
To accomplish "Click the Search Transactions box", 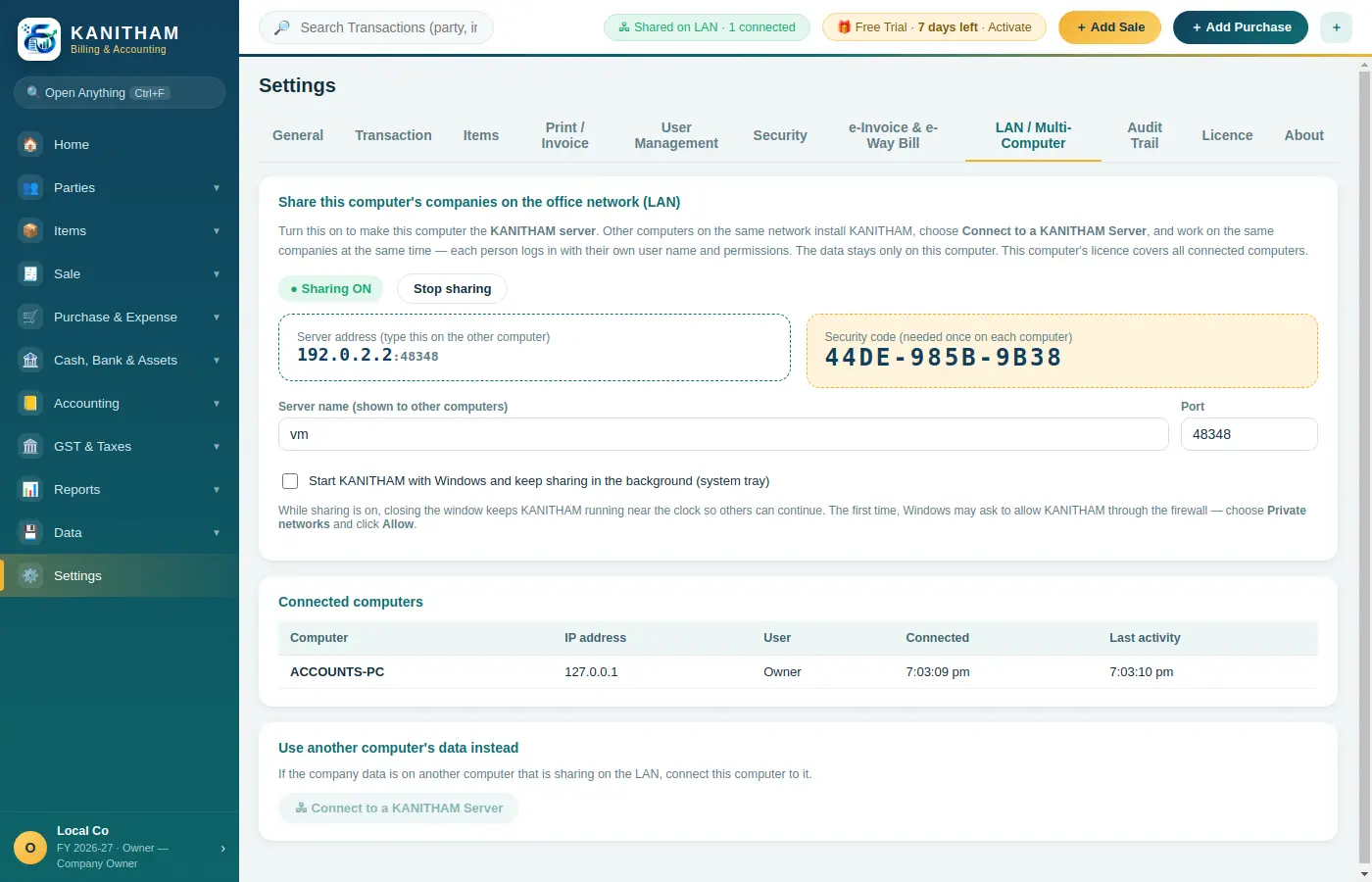I will tap(376, 27).
